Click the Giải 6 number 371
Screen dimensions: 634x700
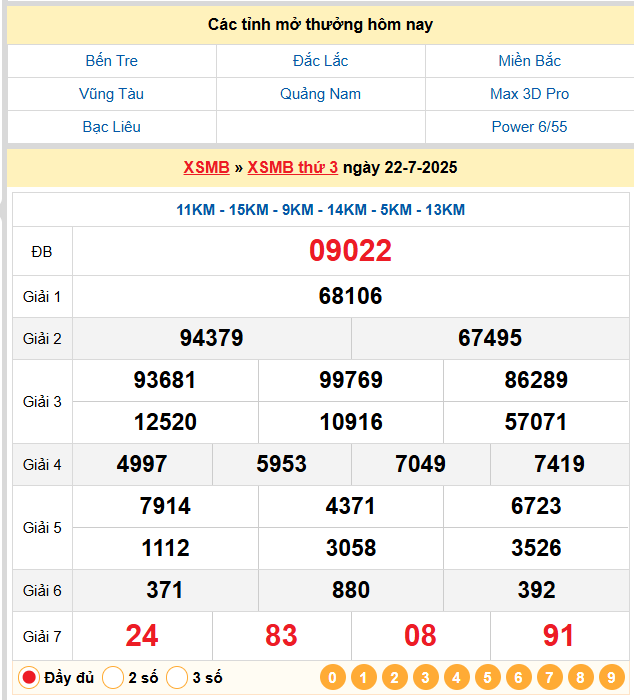click(x=165, y=590)
